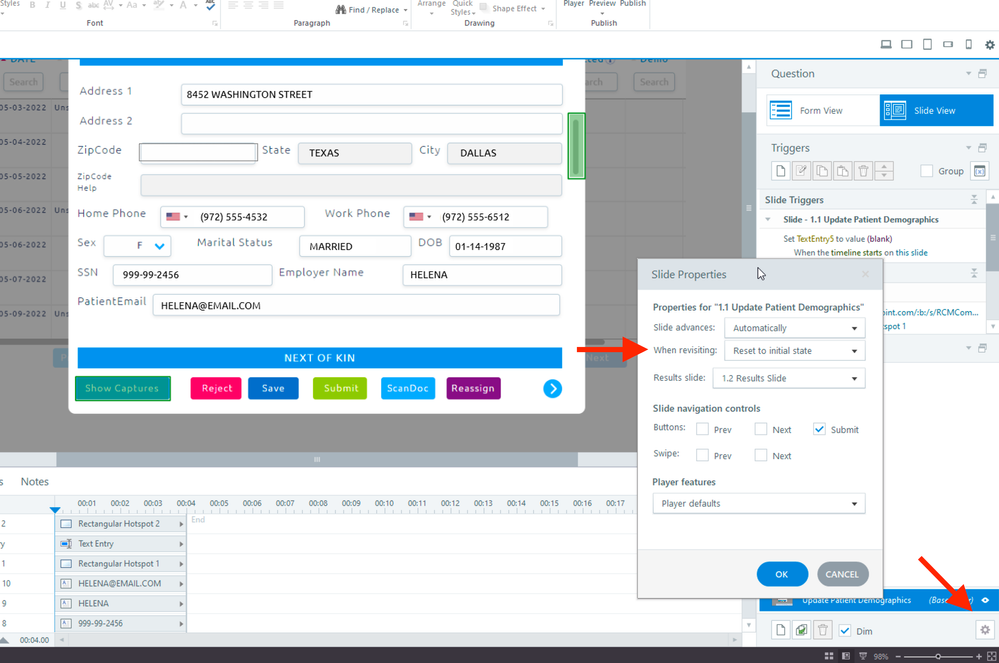The image size is (999, 663).
Task: Open Home Phone country flag dropdown
Action: (x=177, y=217)
